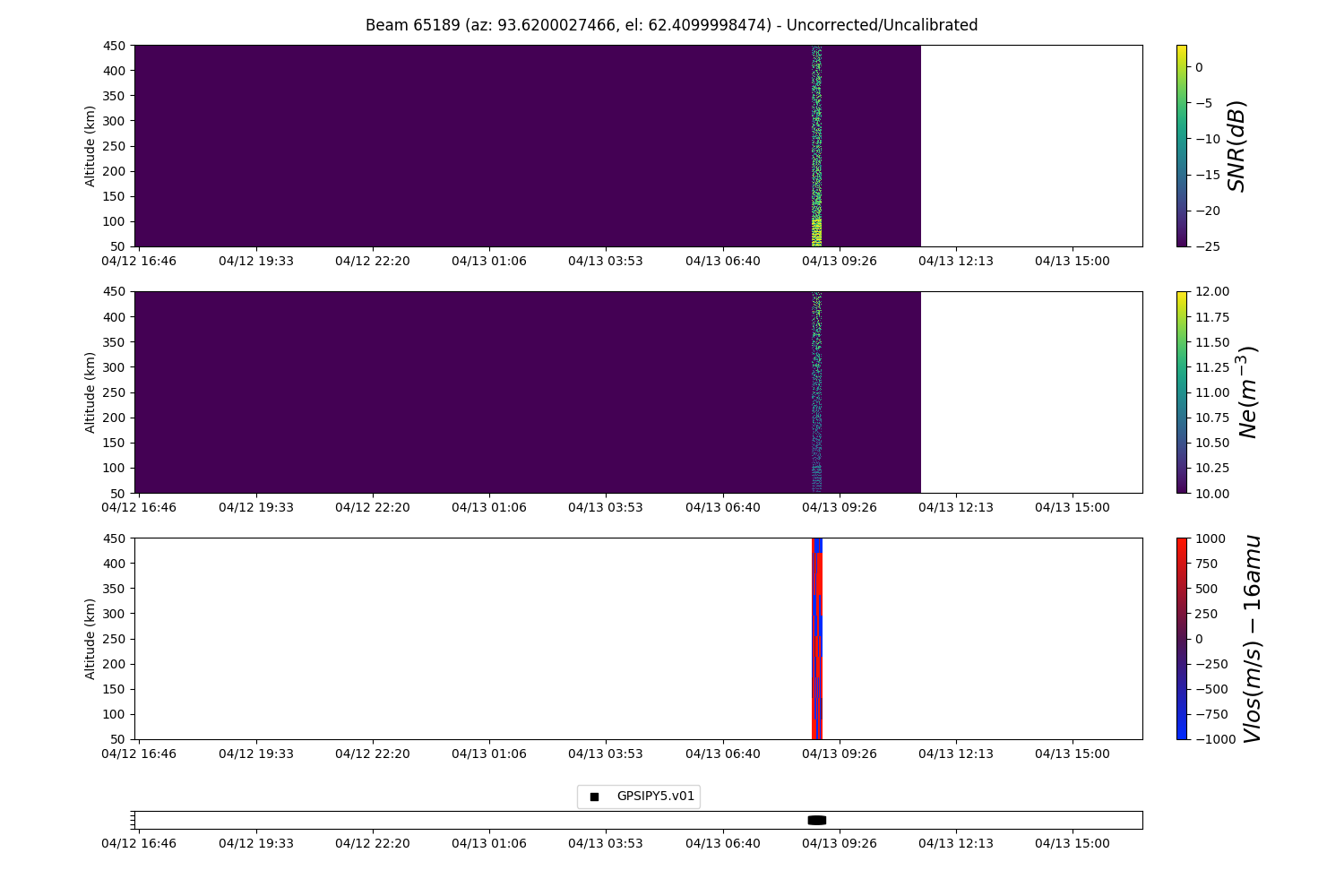
Task: Click the "-15" tick on SNR colorbar
Action: pyautogui.click(x=1206, y=175)
